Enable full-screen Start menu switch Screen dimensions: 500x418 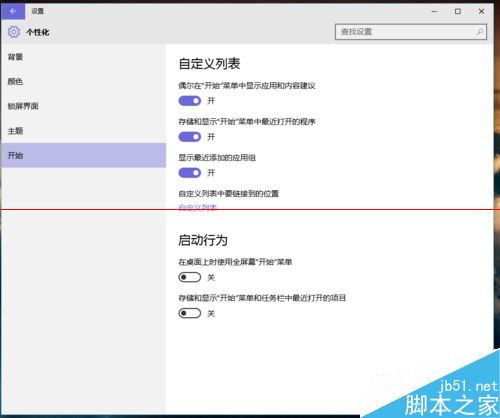190,277
